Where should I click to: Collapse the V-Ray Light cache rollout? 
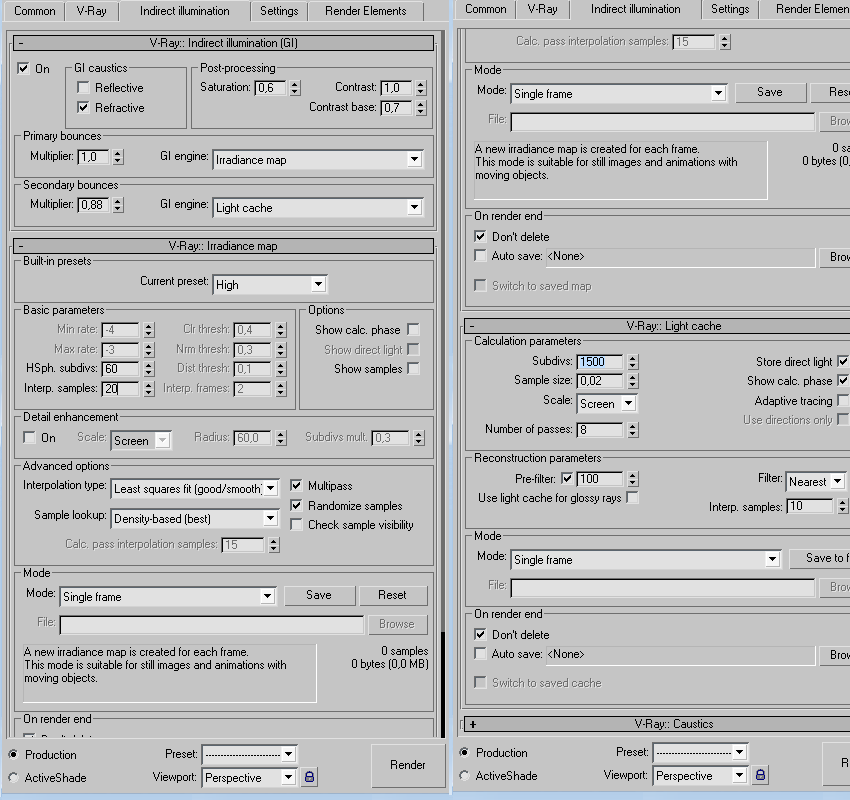pos(472,326)
